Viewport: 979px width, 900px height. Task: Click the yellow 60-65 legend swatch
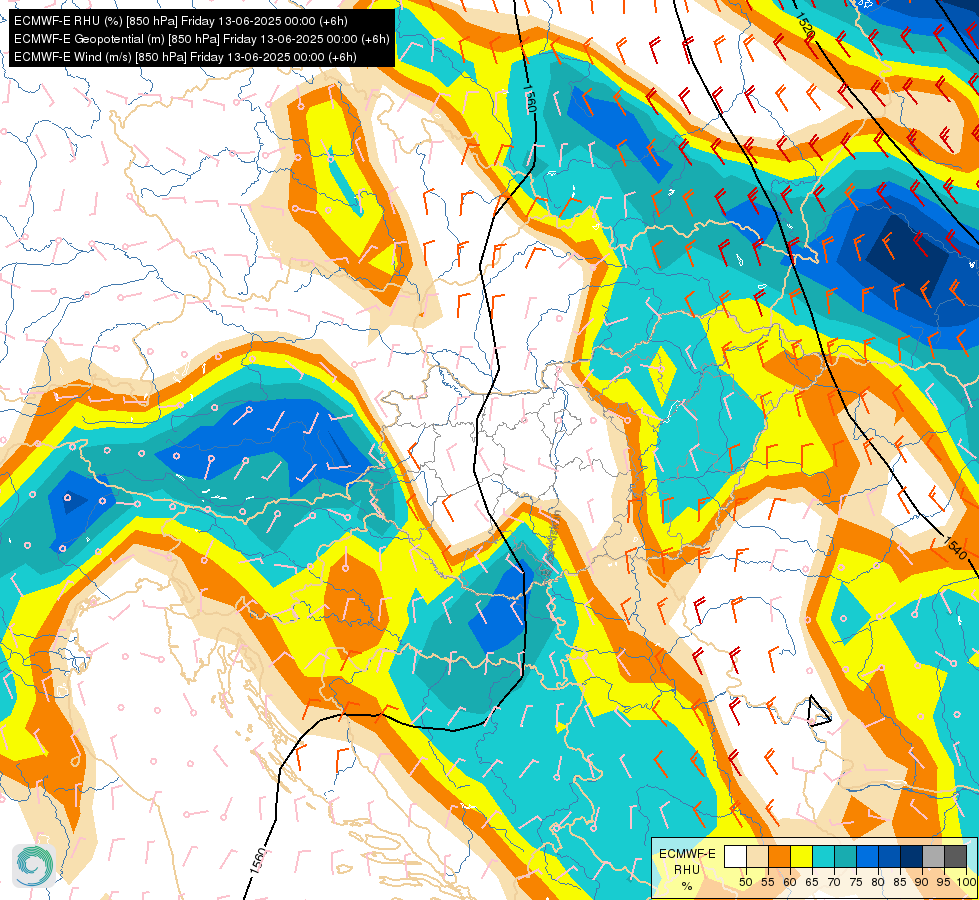(802, 856)
